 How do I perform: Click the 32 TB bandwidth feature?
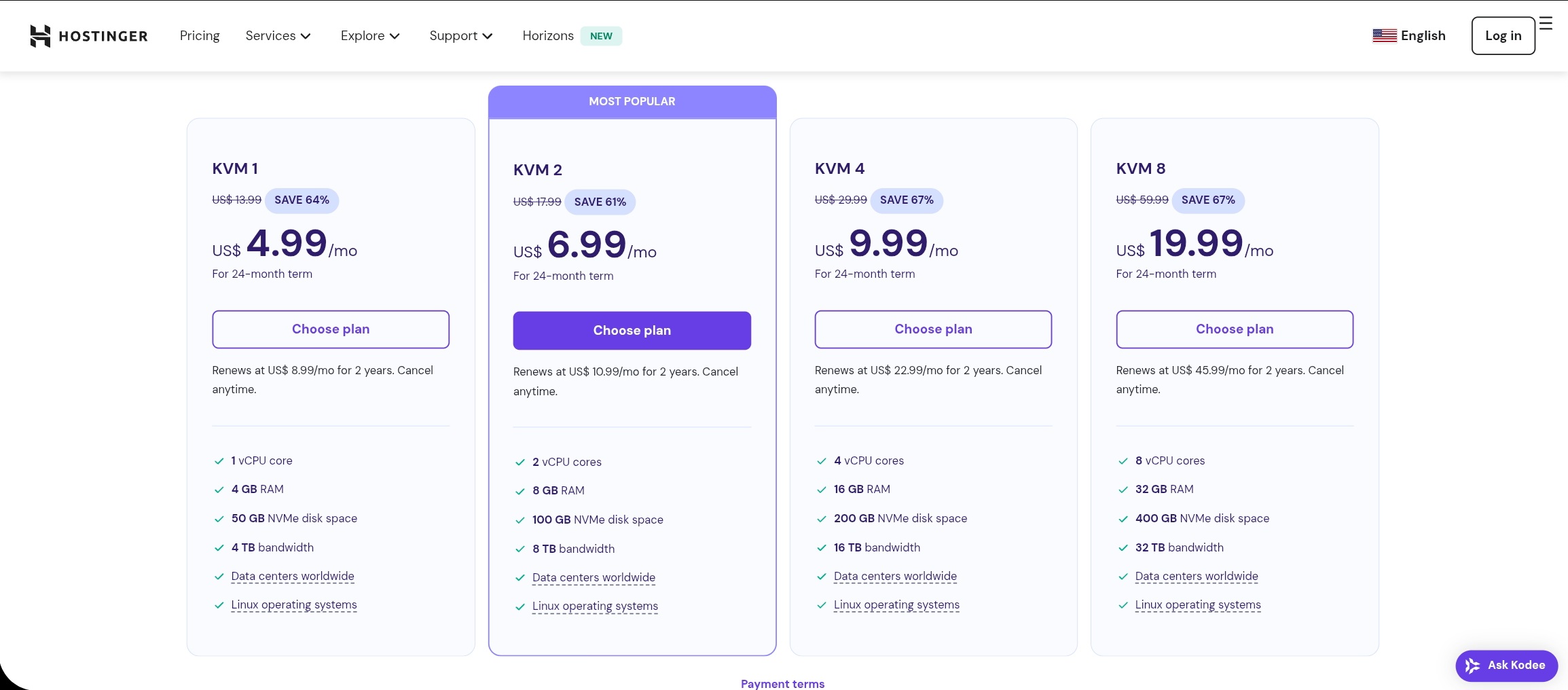[1180, 548]
